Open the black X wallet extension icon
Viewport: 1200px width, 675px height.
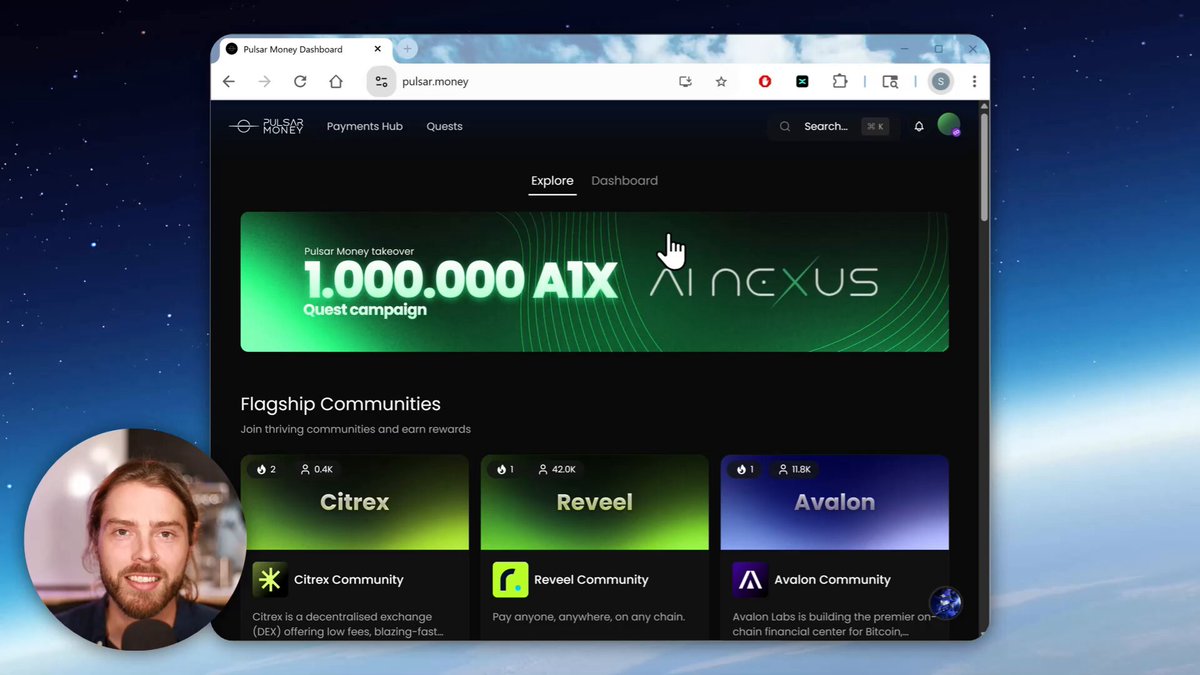click(802, 82)
